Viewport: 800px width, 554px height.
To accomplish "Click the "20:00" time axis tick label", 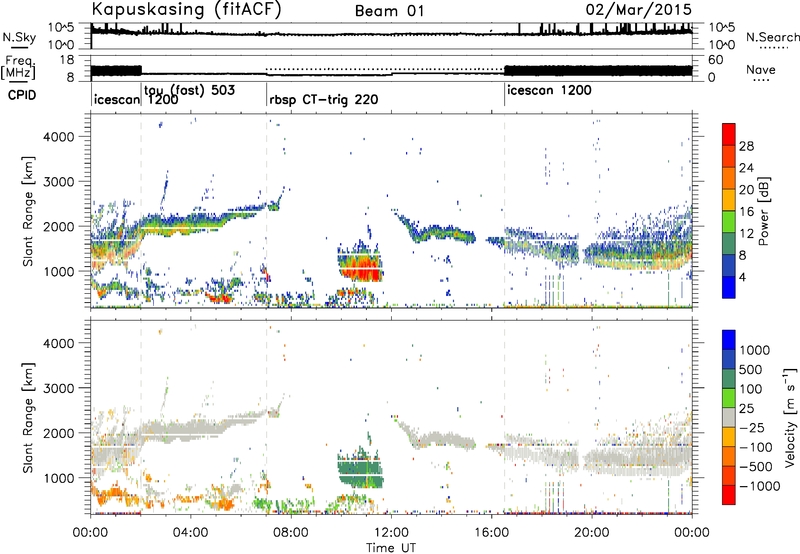I will (x=591, y=533).
